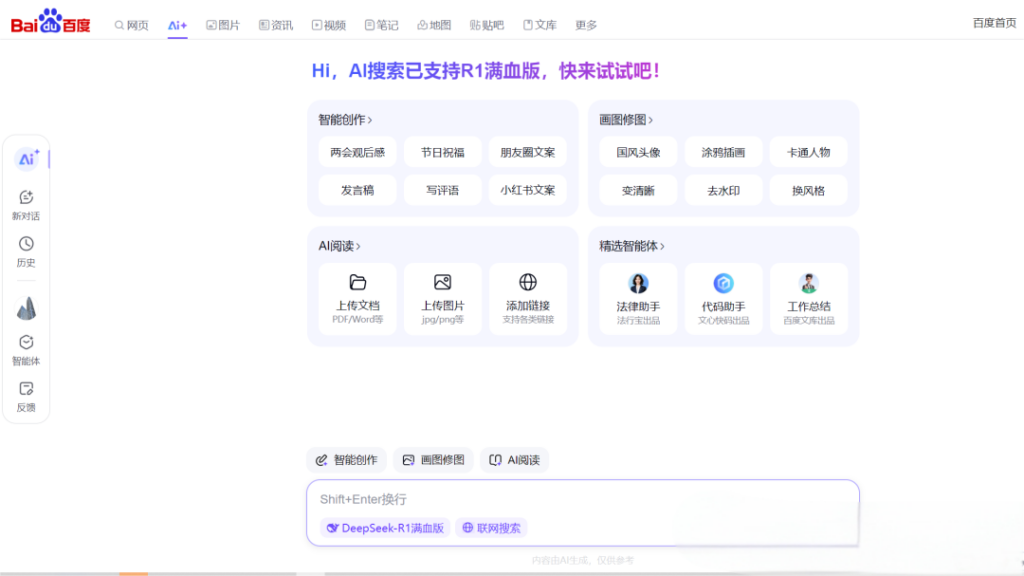Expand the 画图修图 section header
1024x576 pixels.
point(626,120)
